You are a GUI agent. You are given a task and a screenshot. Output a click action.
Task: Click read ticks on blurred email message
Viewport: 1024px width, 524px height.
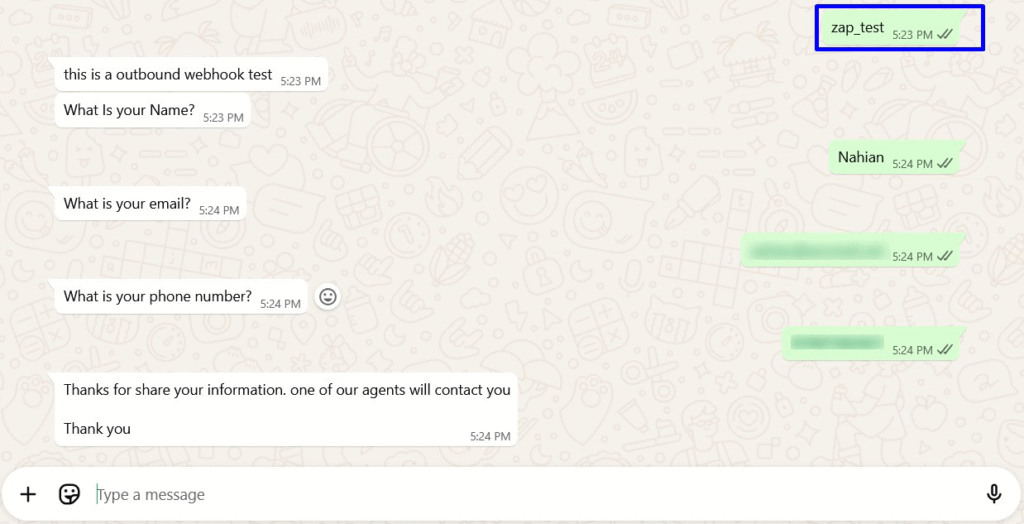(944, 256)
